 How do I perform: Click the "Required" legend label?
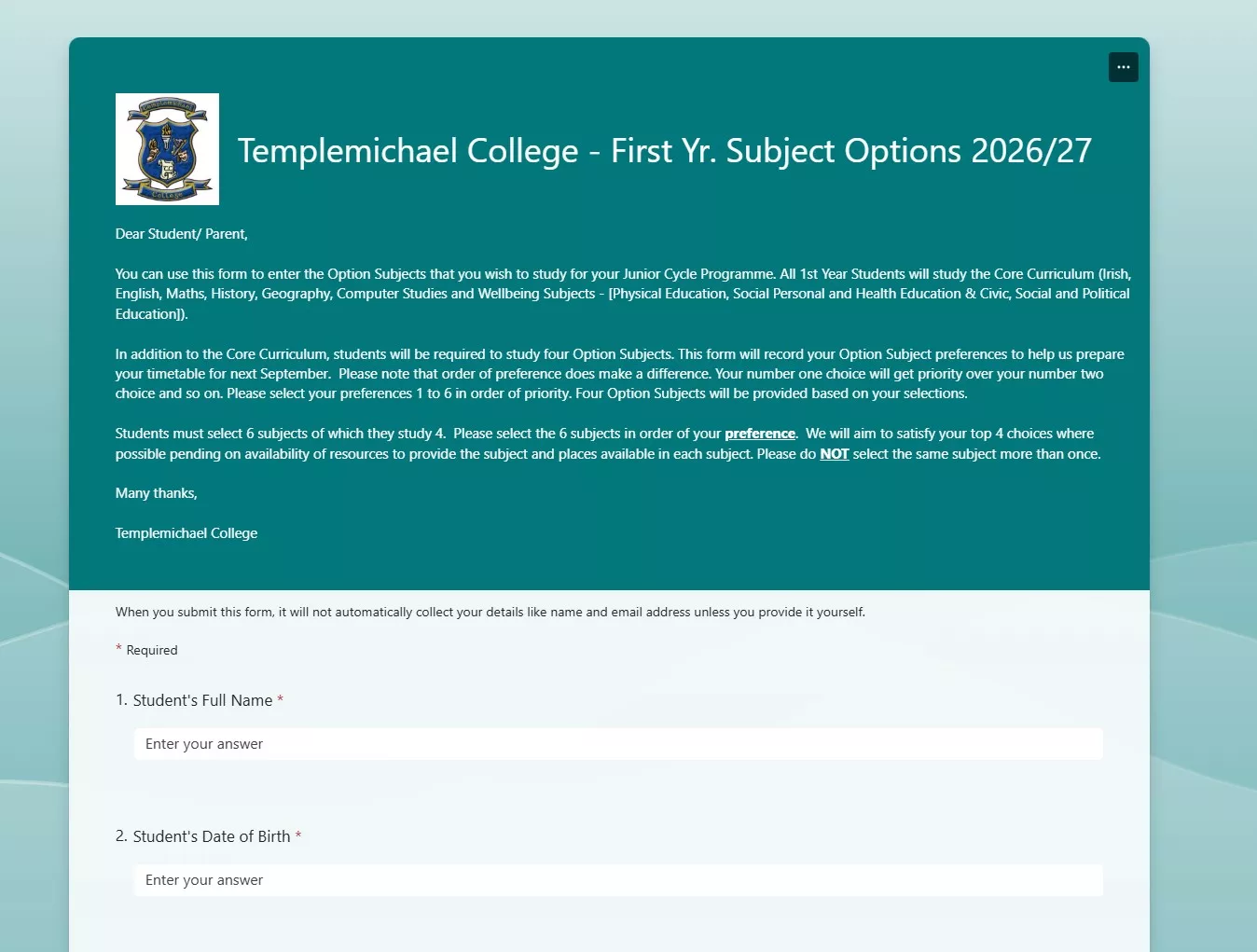tap(152, 651)
